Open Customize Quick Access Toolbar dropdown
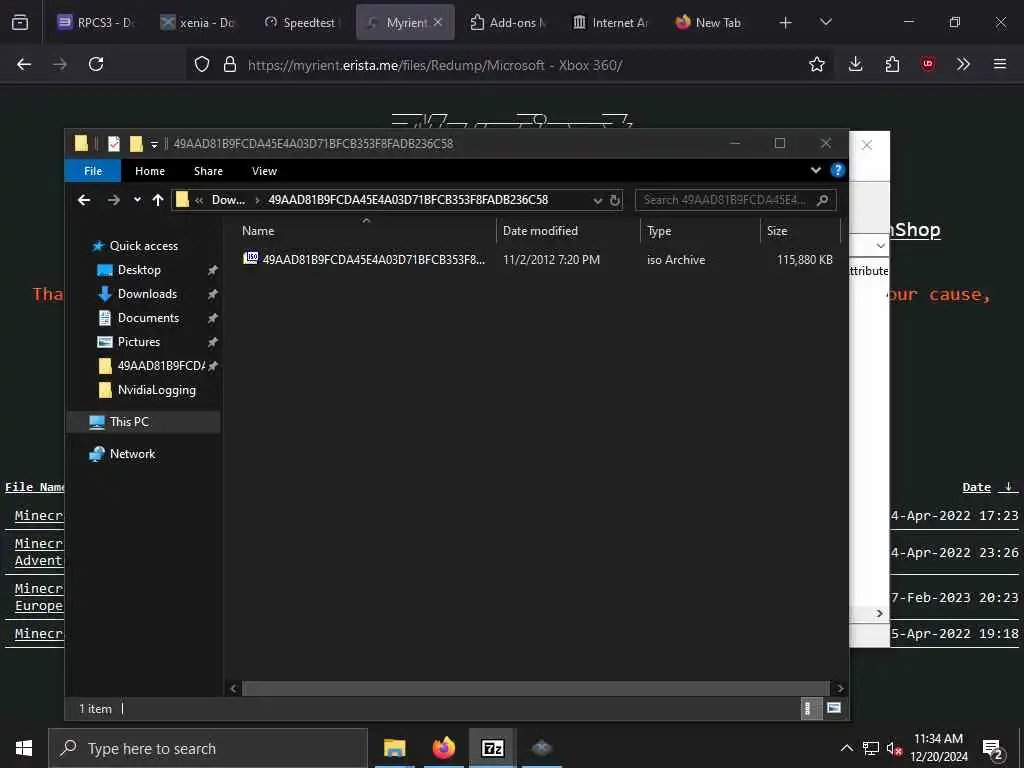 point(154,144)
